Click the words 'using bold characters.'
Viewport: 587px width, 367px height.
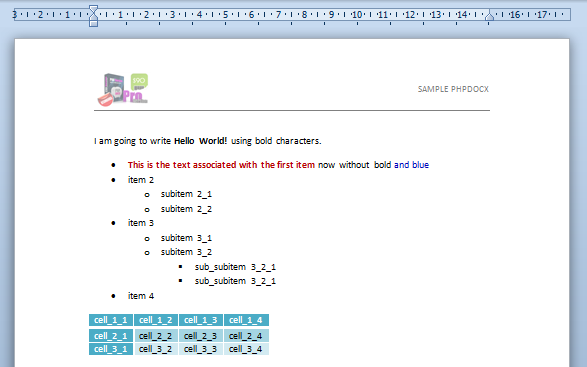(276, 141)
